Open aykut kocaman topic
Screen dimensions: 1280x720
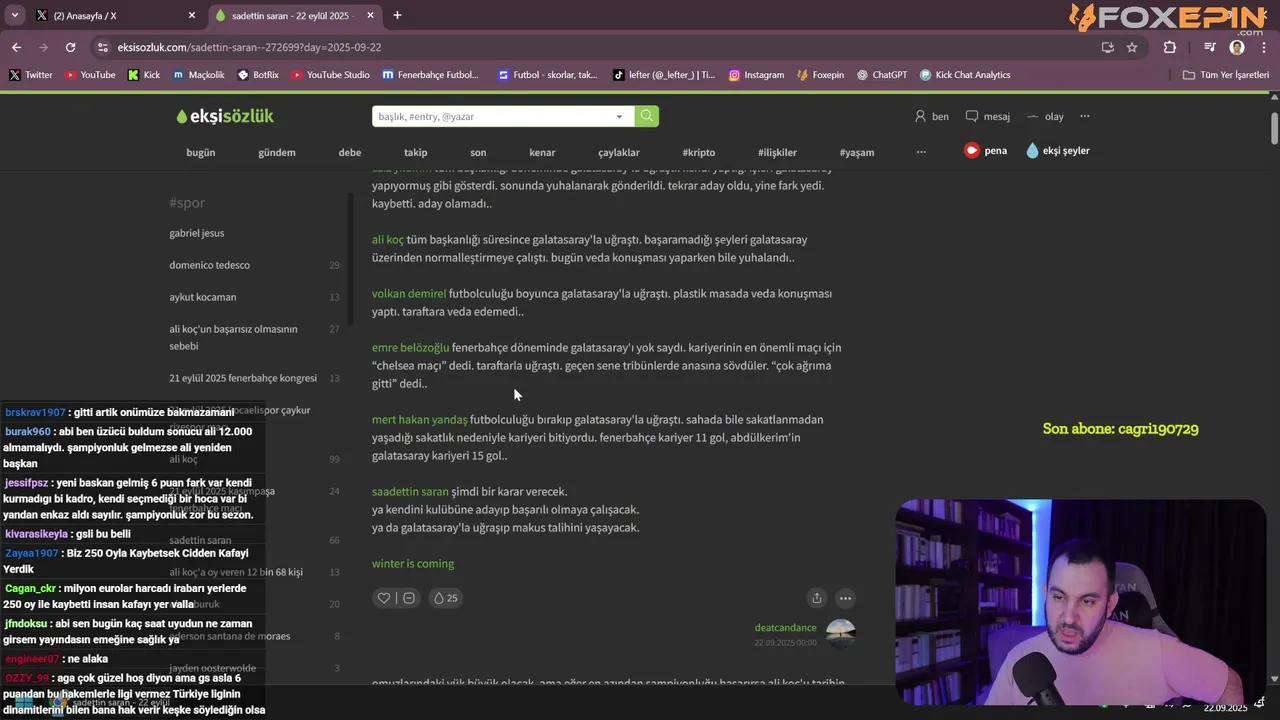coord(203,297)
